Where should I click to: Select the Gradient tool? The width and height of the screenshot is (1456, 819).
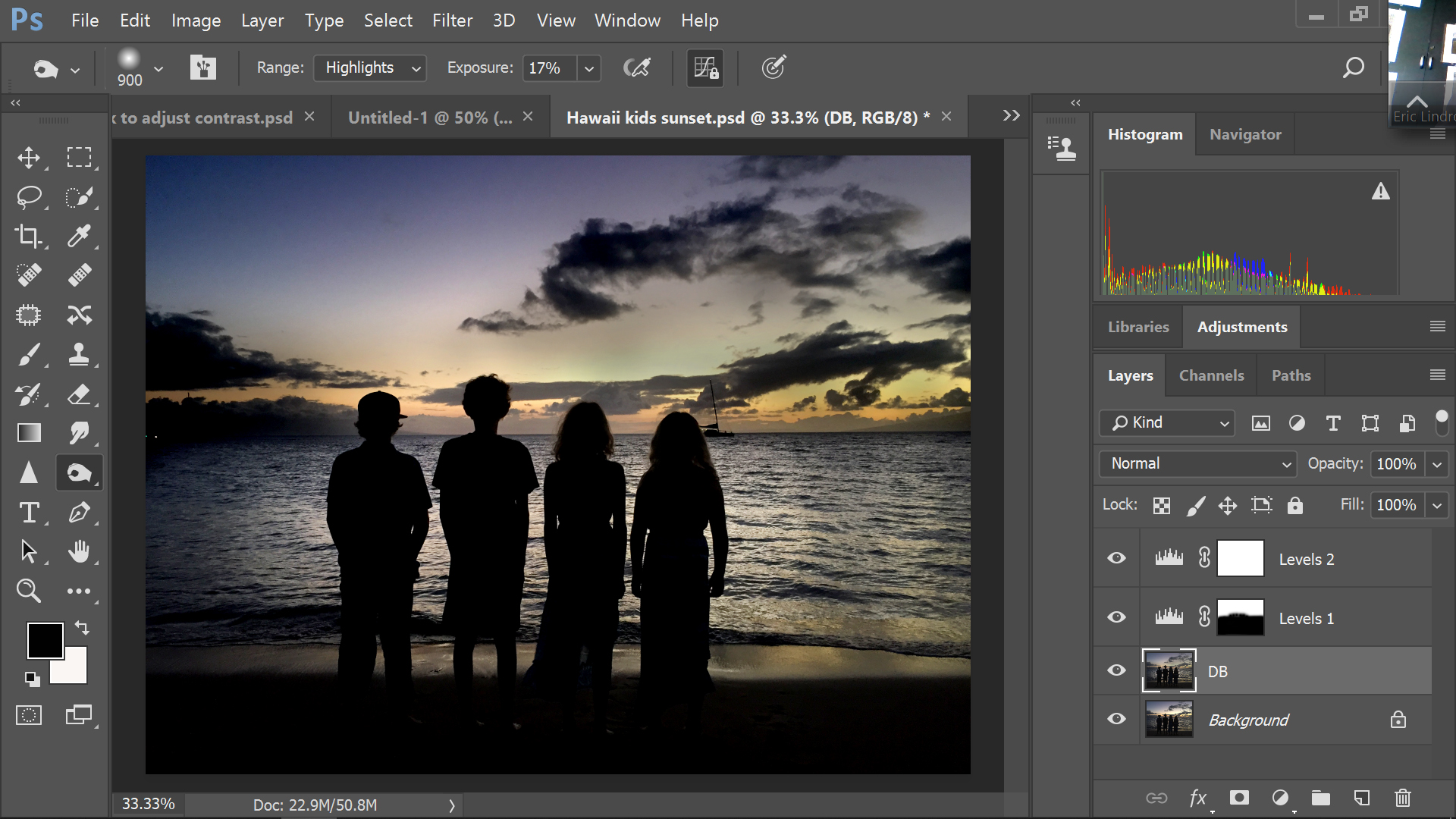click(x=29, y=433)
